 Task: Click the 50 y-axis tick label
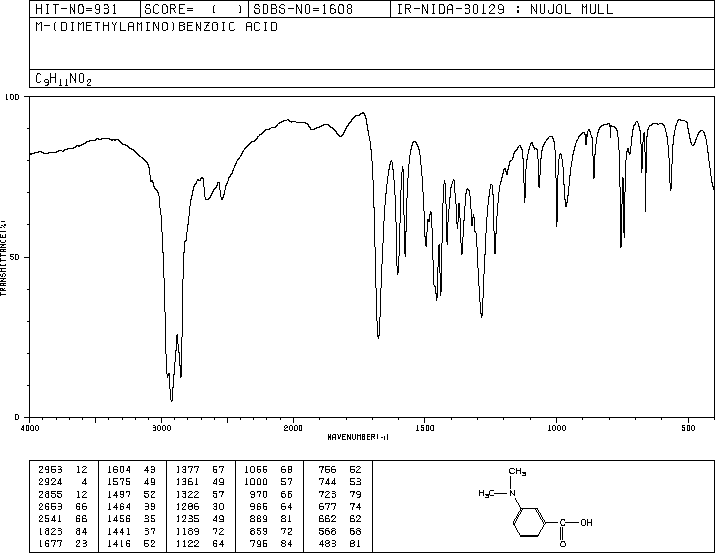pos(15,257)
